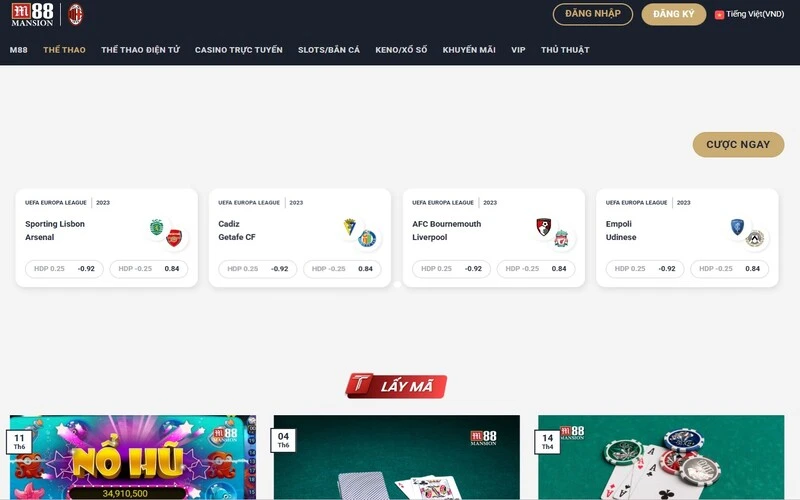Viewport: 800px width, 500px height.
Task: Click the Vietnam flag language icon
Action: [x=719, y=15]
